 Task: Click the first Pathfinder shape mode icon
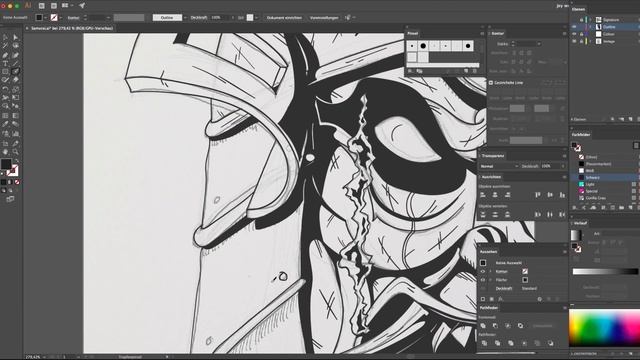pyautogui.click(x=483, y=326)
